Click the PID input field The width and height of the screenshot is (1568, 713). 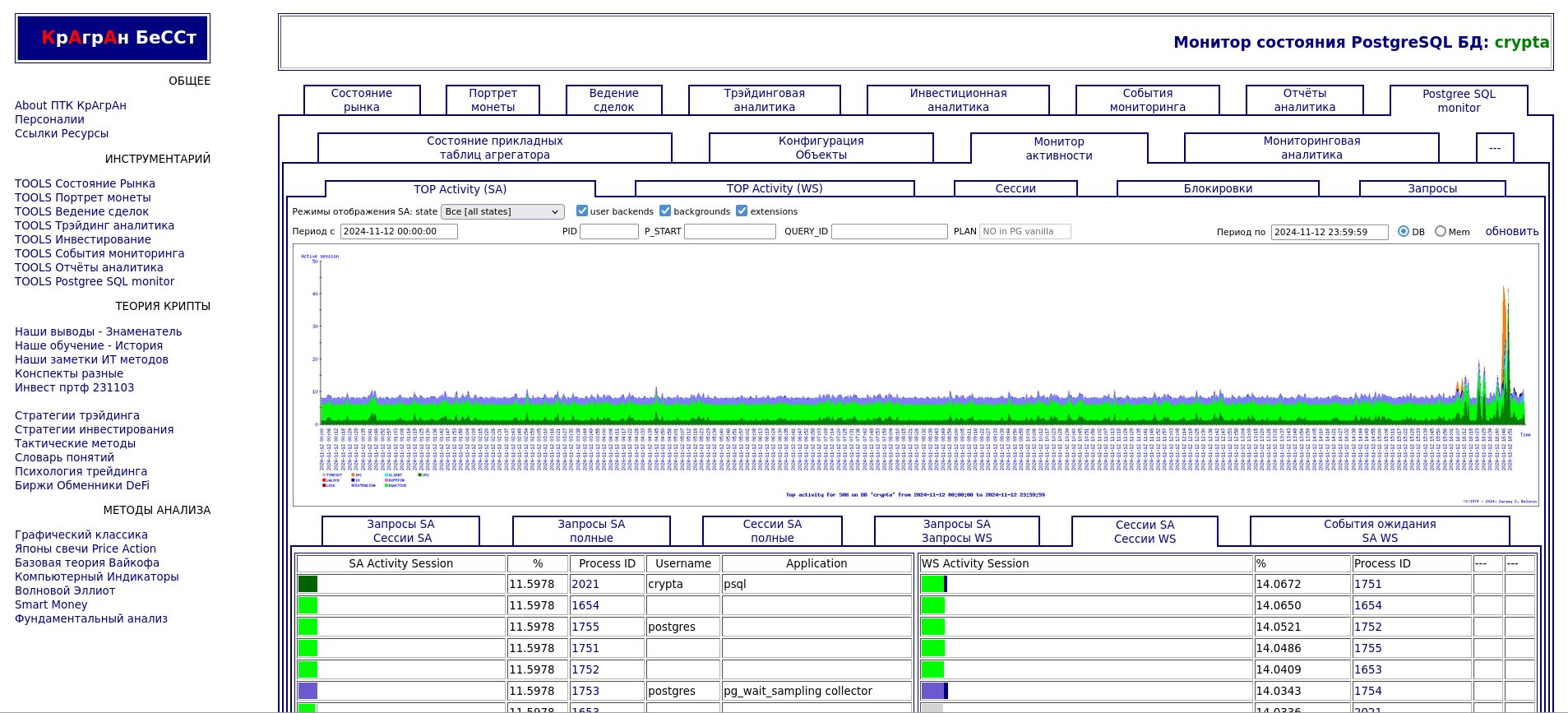coord(608,232)
